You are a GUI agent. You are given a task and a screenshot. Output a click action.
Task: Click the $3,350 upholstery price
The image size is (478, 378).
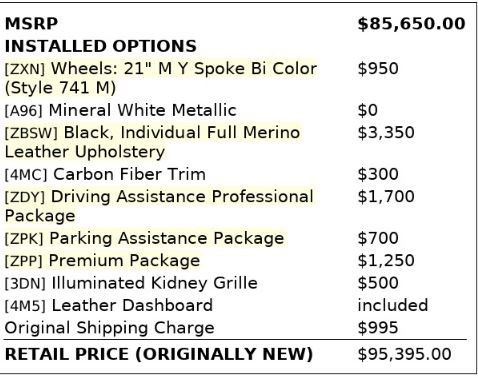(x=386, y=133)
